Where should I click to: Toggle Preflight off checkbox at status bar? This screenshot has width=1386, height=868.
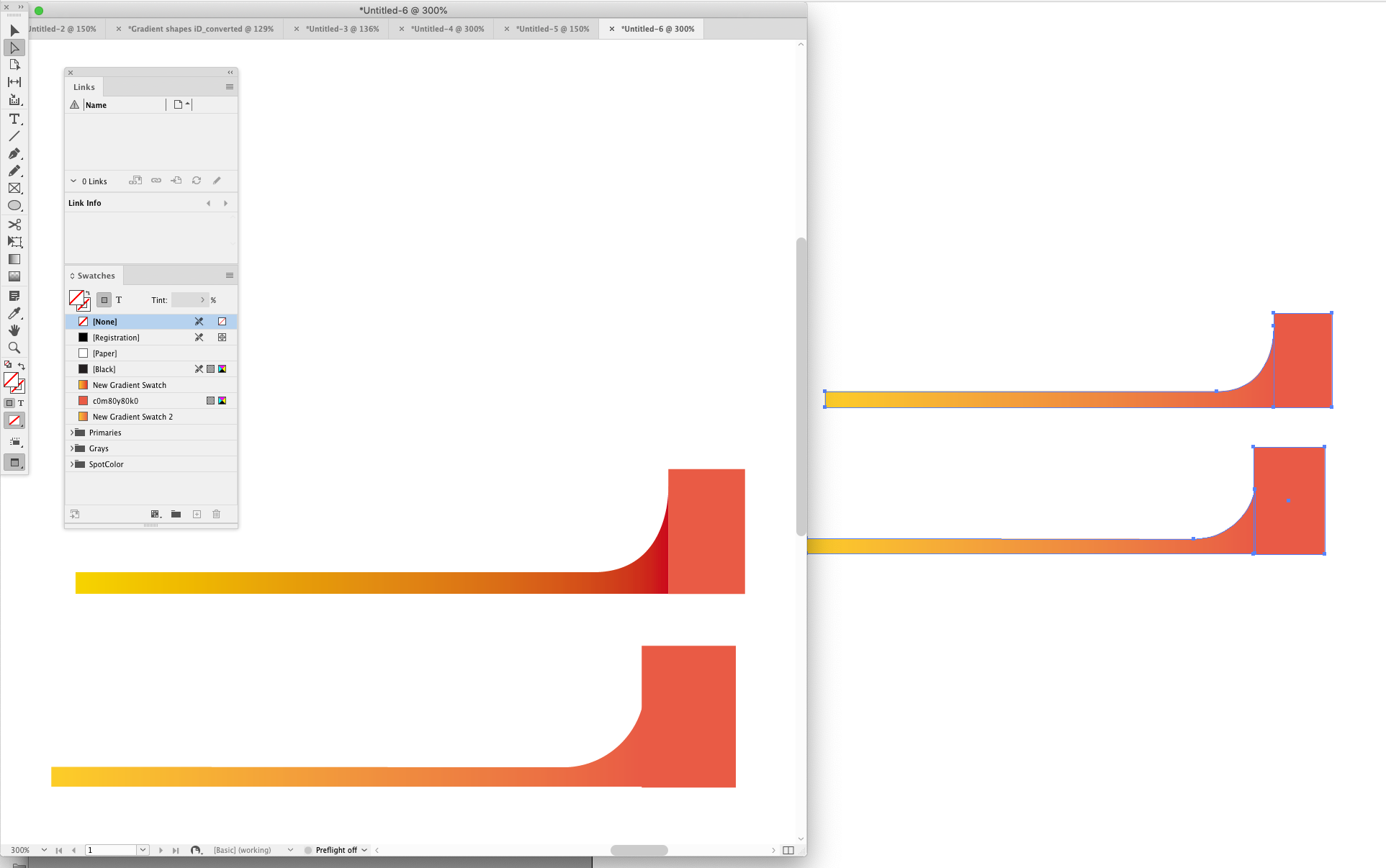click(307, 850)
